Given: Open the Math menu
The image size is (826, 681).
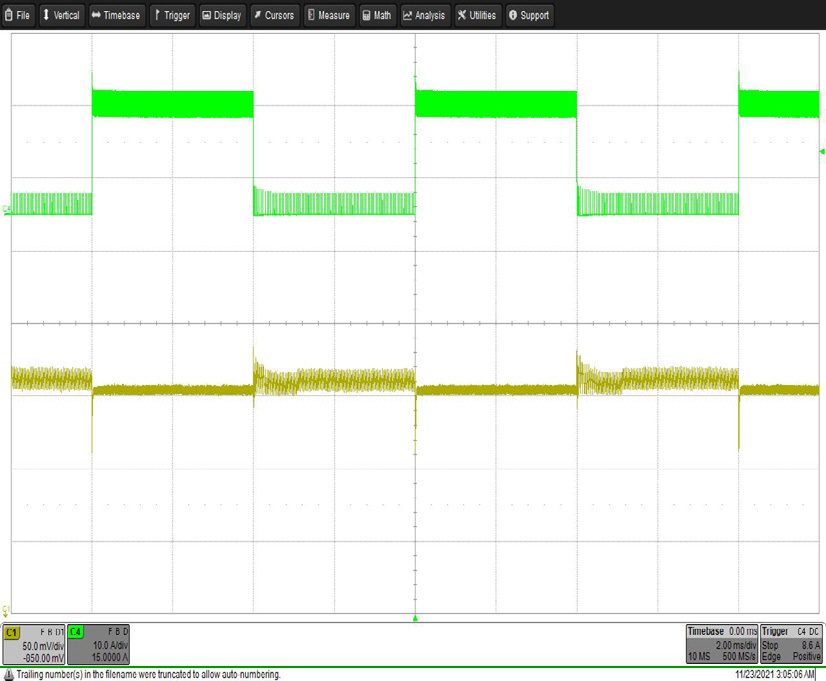Looking at the screenshot, I should (377, 15).
